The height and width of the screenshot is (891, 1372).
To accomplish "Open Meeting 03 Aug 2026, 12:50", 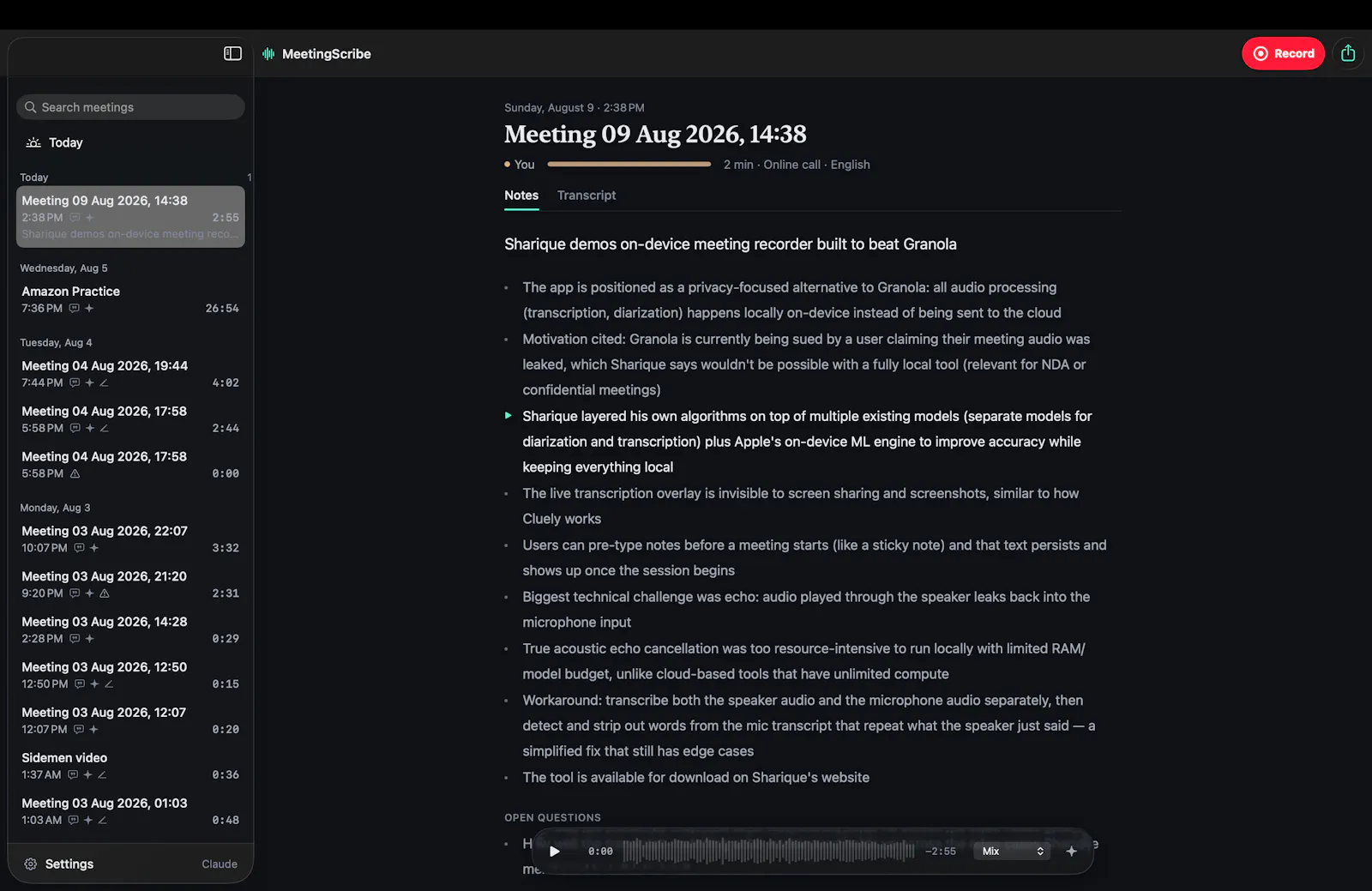I will pyautogui.click(x=130, y=675).
